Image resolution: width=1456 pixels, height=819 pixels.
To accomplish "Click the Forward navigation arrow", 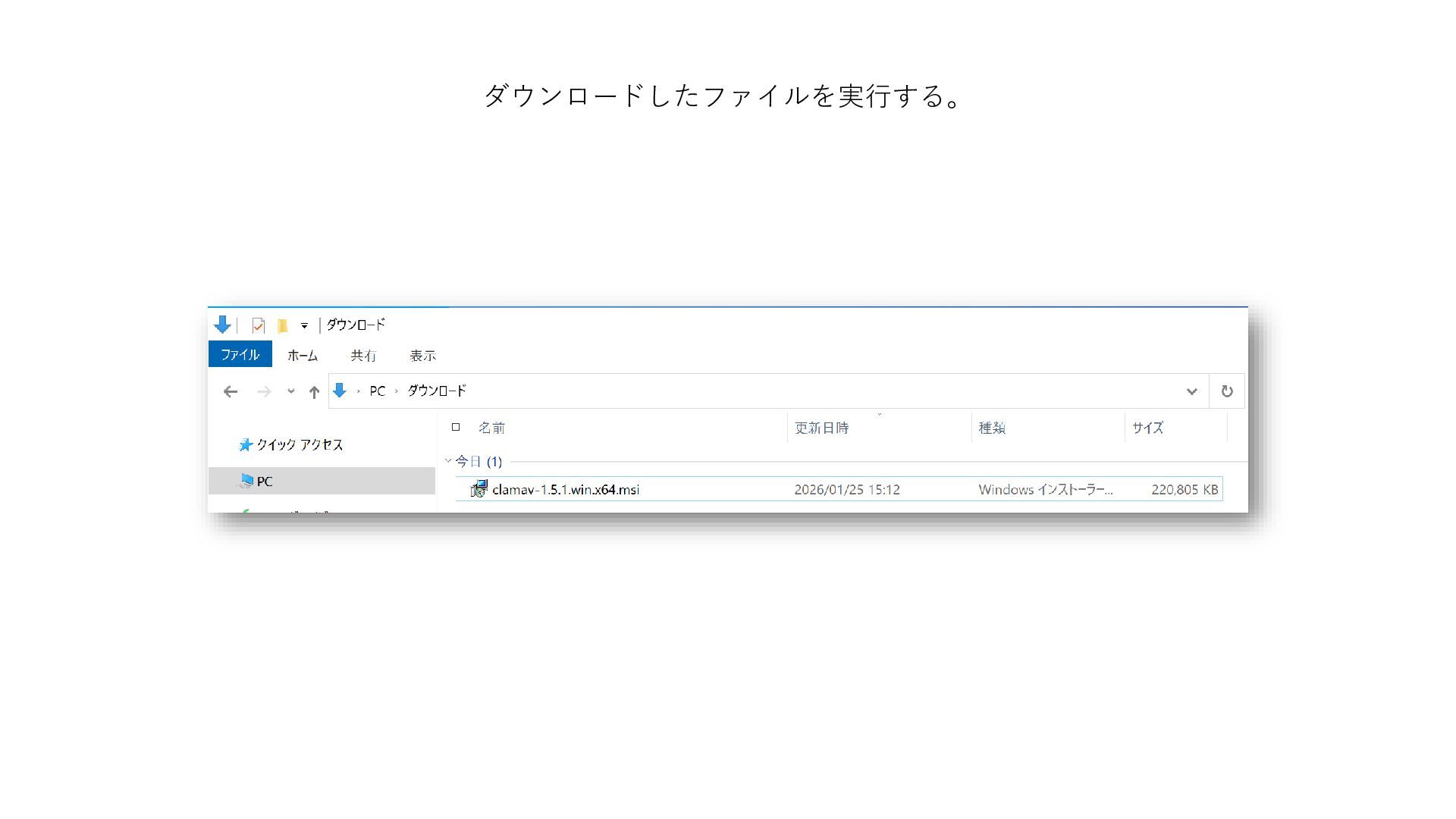I will pyautogui.click(x=264, y=391).
